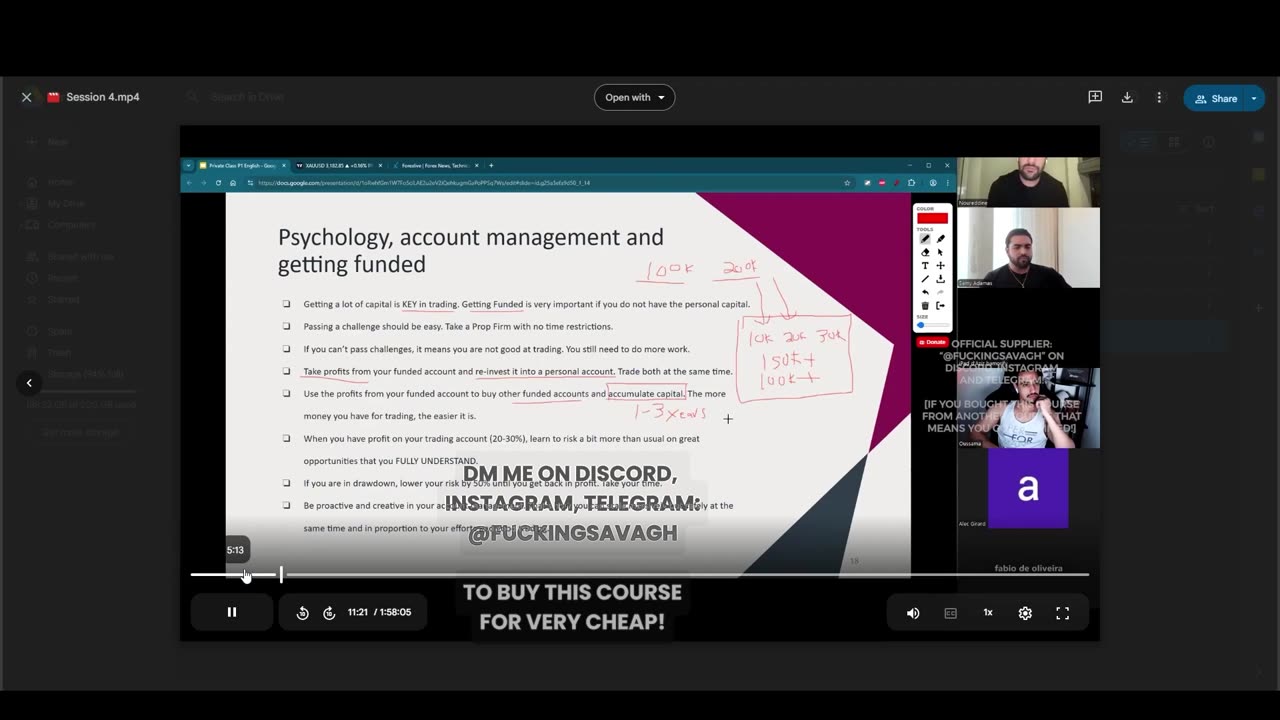This screenshot has height=720, width=1280.
Task: Select the text T tool
Action: tap(925, 266)
